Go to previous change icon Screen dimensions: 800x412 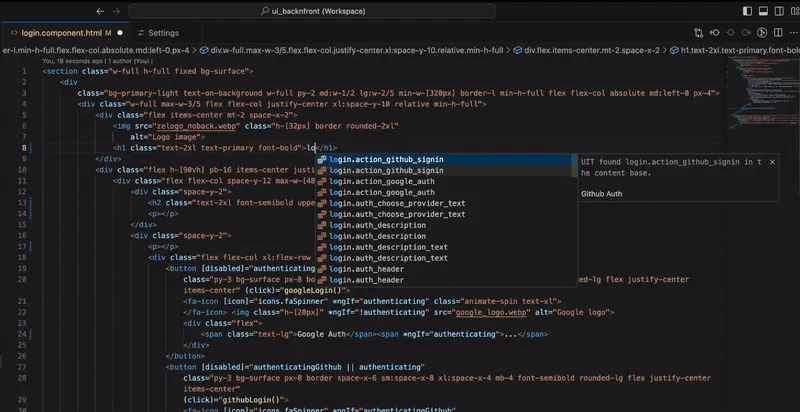pos(715,33)
